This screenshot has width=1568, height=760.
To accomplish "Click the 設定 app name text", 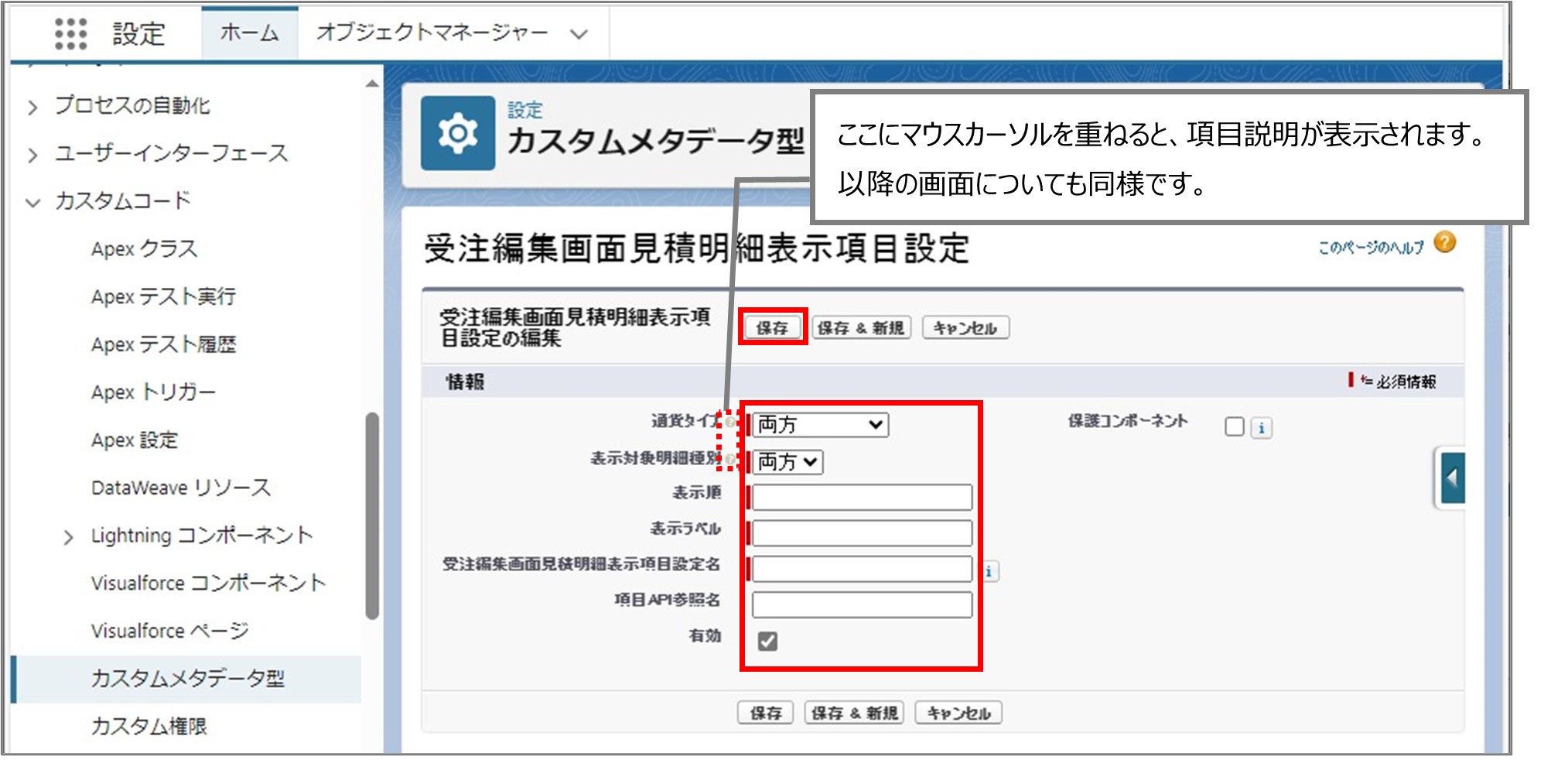I will [x=139, y=34].
